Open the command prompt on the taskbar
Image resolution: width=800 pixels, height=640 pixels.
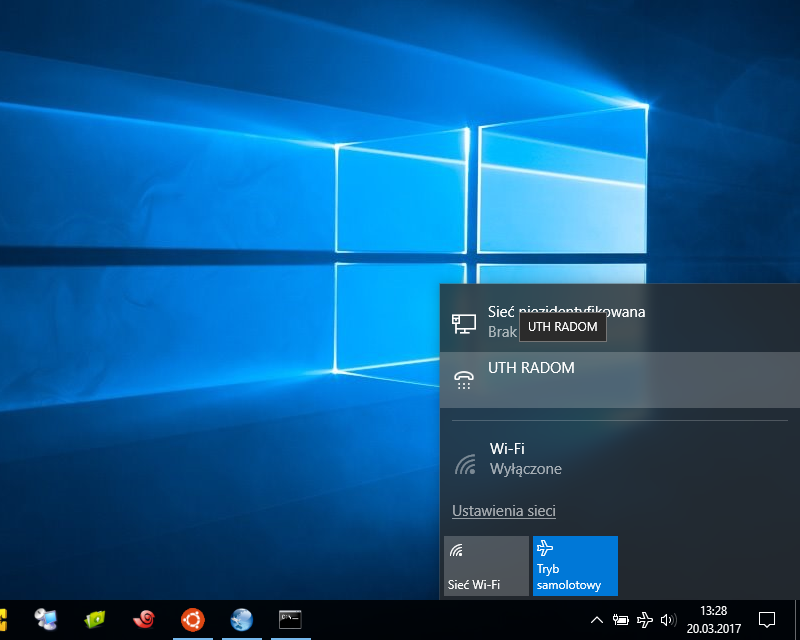click(x=290, y=620)
